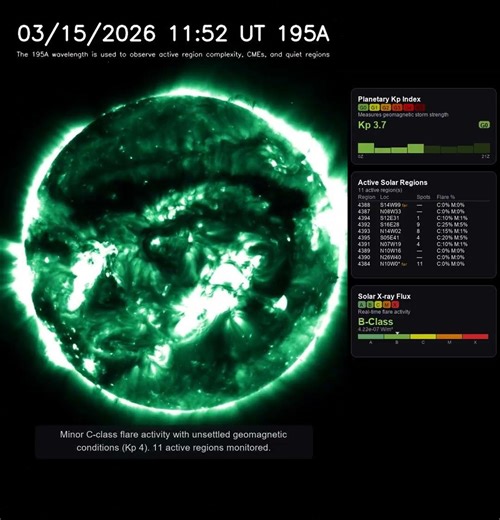Image resolution: width=500 pixels, height=520 pixels.
Task: Select region row 4393
Action: click(423, 231)
